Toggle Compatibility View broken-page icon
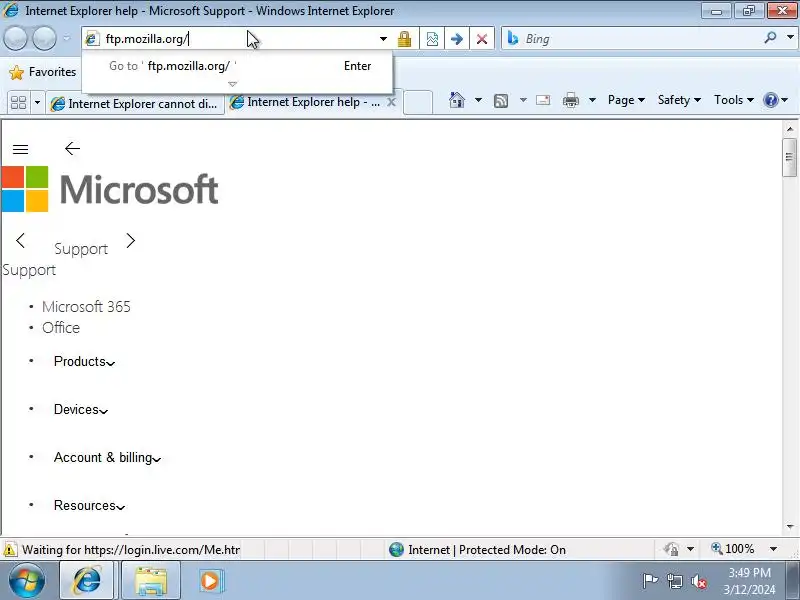The width and height of the screenshot is (800, 600). [432, 39]
